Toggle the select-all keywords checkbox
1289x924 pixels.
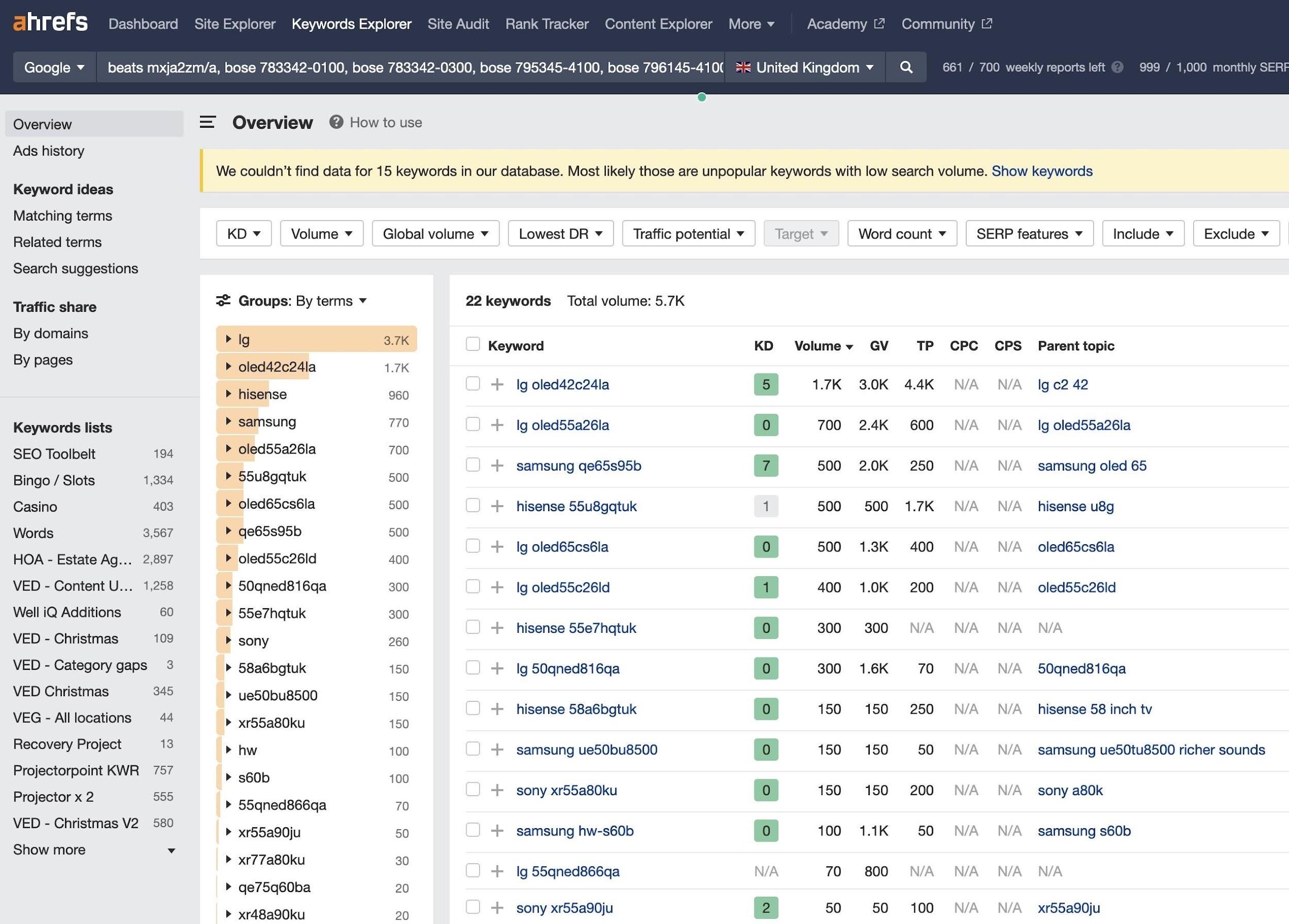473,344
